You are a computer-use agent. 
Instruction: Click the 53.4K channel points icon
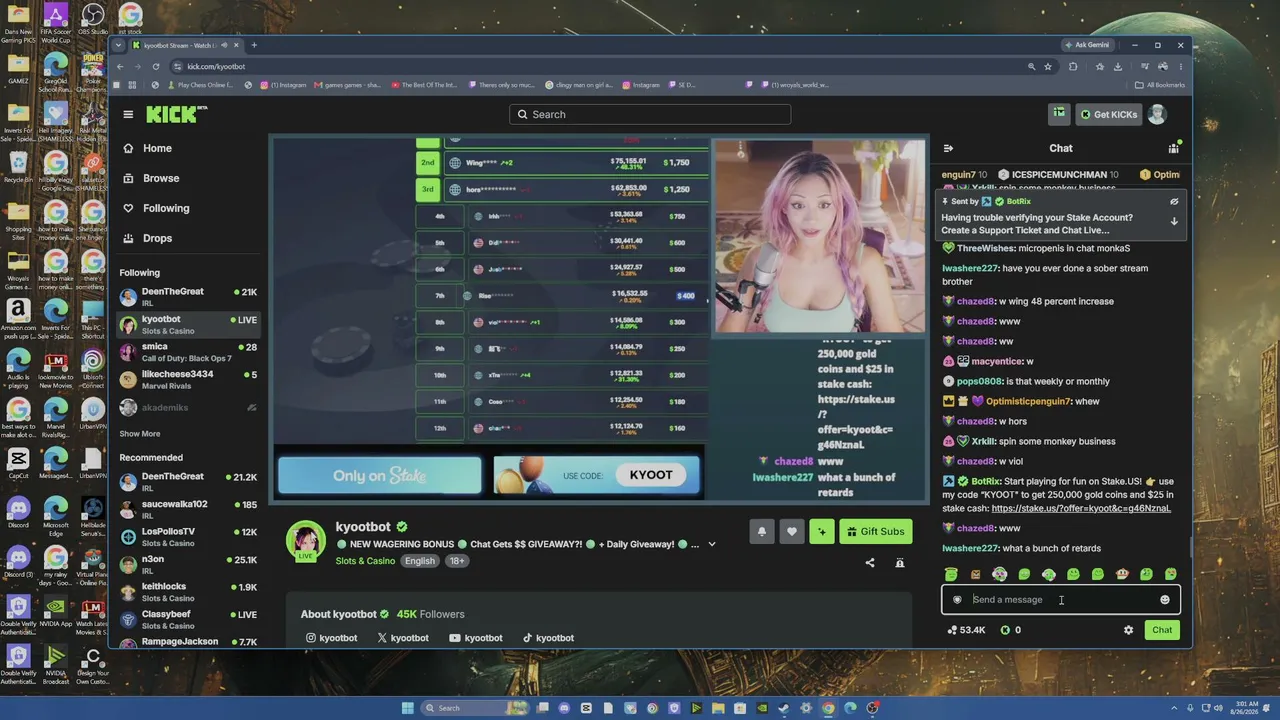coord(952,630)
